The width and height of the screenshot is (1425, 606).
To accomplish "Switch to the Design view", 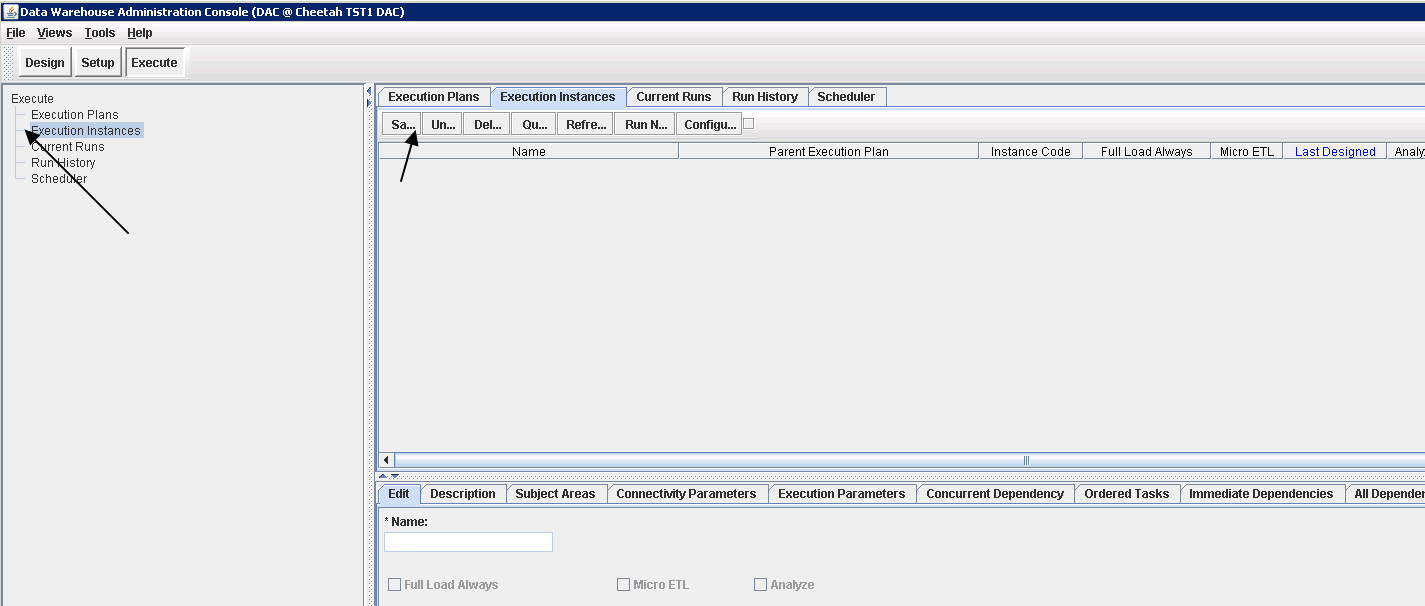I will click(x=44, y=61).
